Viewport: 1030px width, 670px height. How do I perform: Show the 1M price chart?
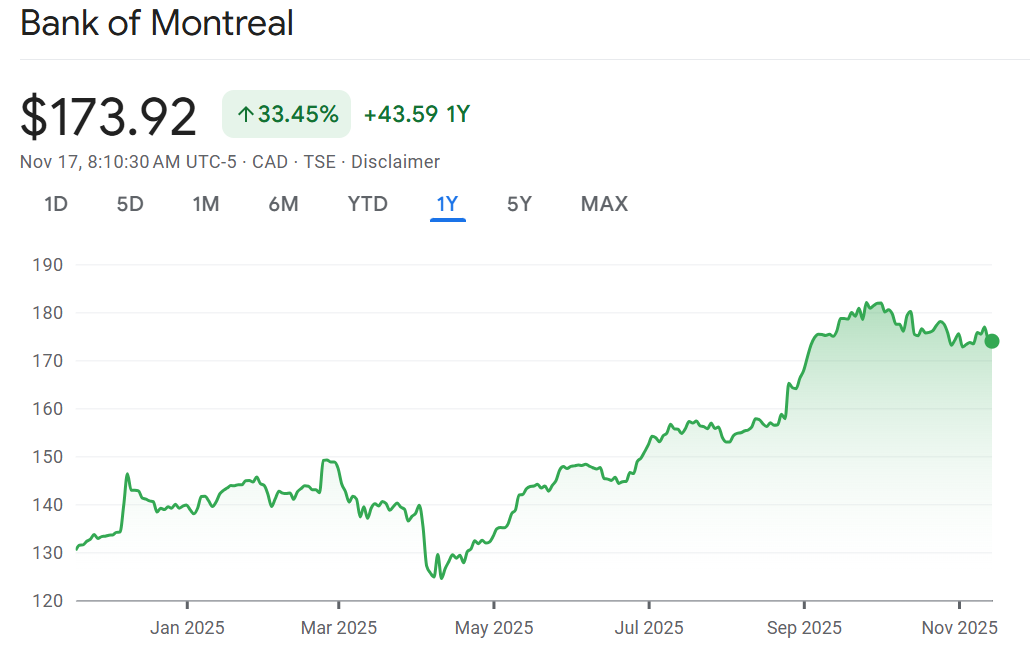(206, 204)
